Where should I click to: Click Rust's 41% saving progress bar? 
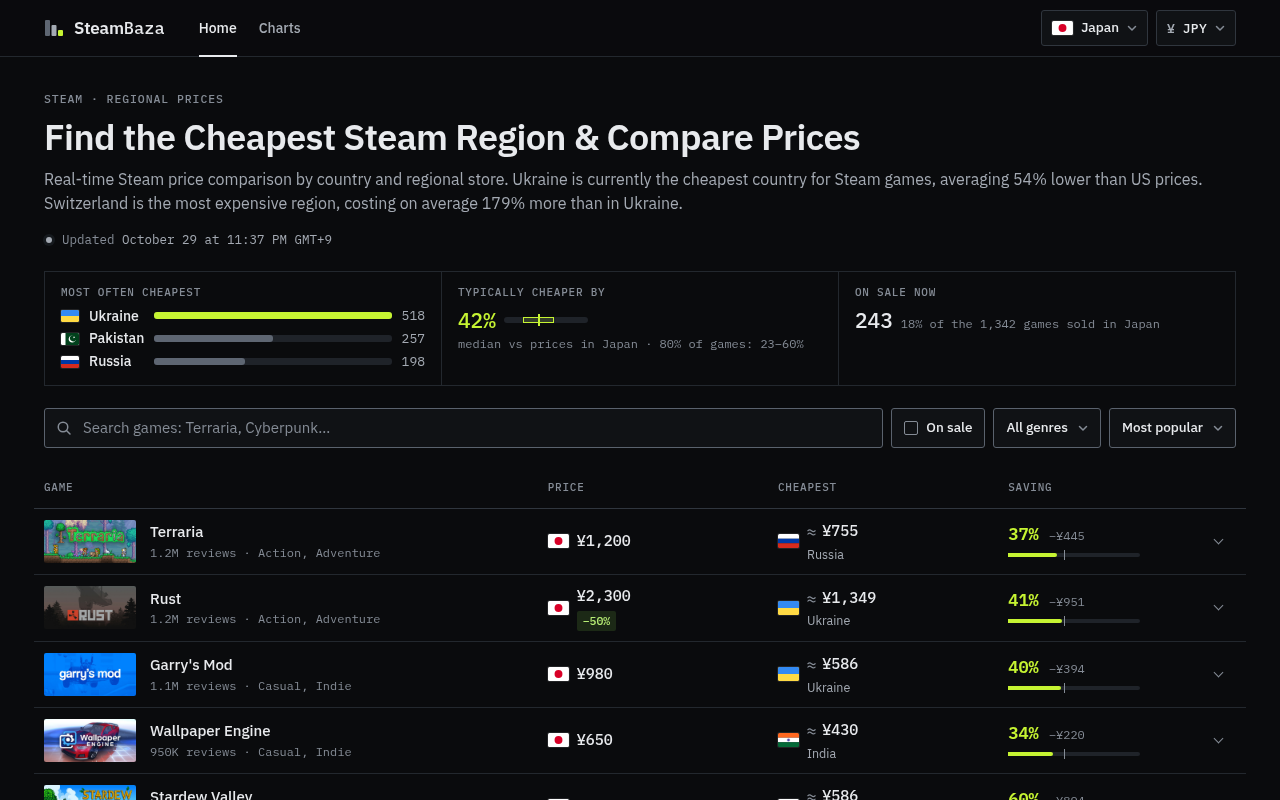click(x=1074, y=621)
